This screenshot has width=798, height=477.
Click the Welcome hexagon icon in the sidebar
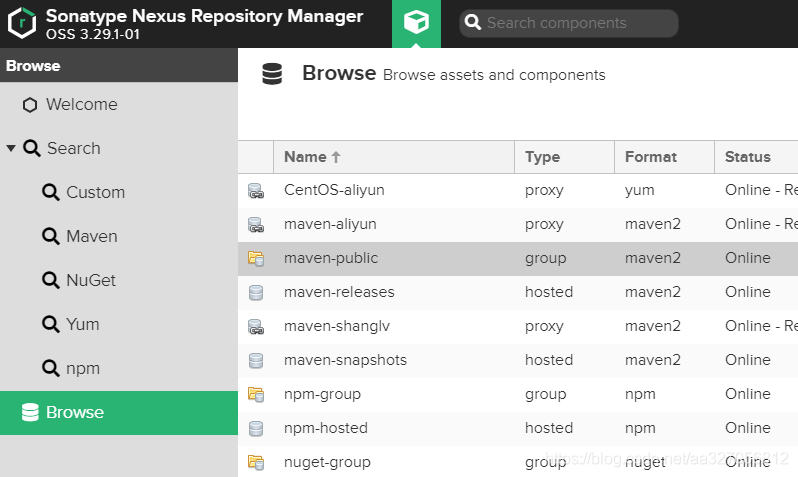(30, 105)
